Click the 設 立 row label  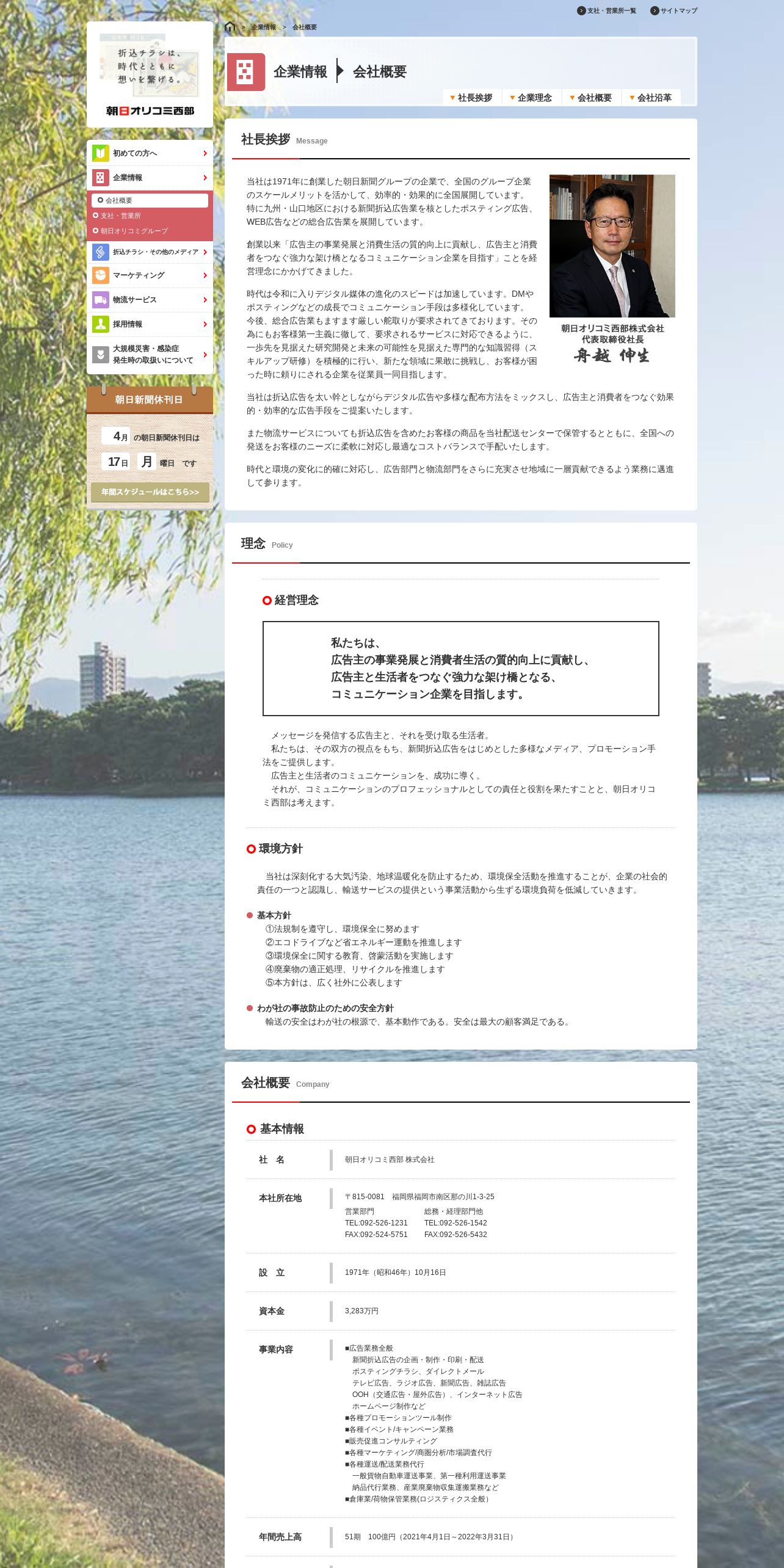pyautogui.click(x=272, y=1272)
